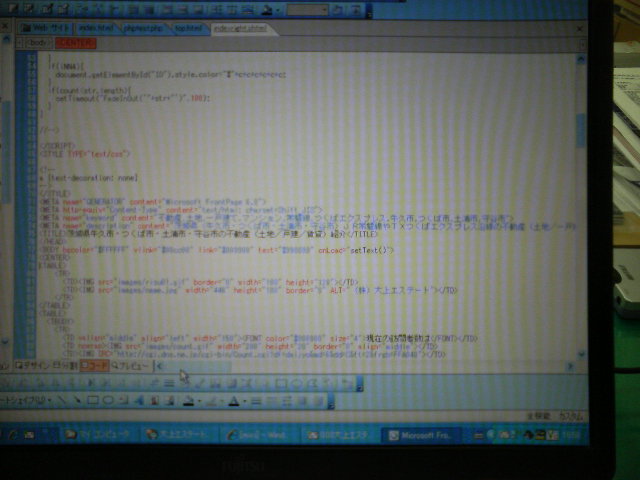Open drawing toolbar options at its right end
The image size is (640, 480).
(331, 401)
